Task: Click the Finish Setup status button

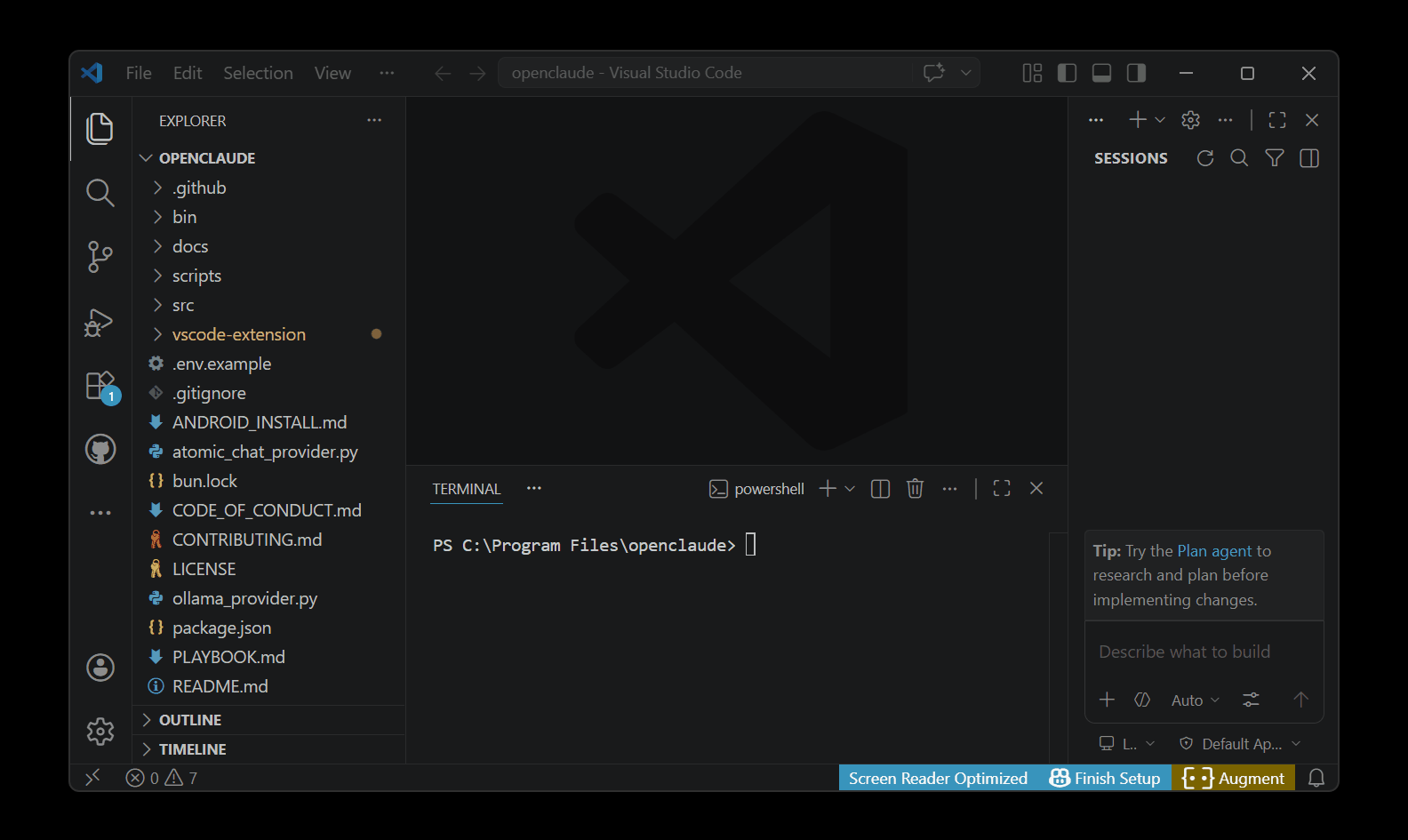Action: [x=1105, y=779]
